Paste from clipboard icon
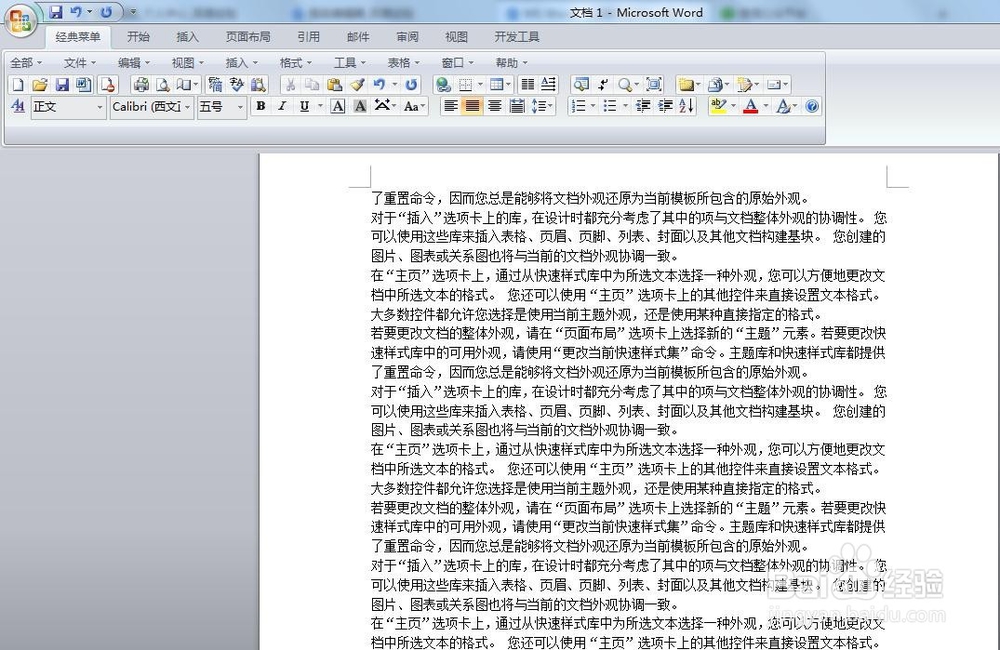The width and height of the screenshot is (1000, 650). pyautogui.click(x=334, y=84)
